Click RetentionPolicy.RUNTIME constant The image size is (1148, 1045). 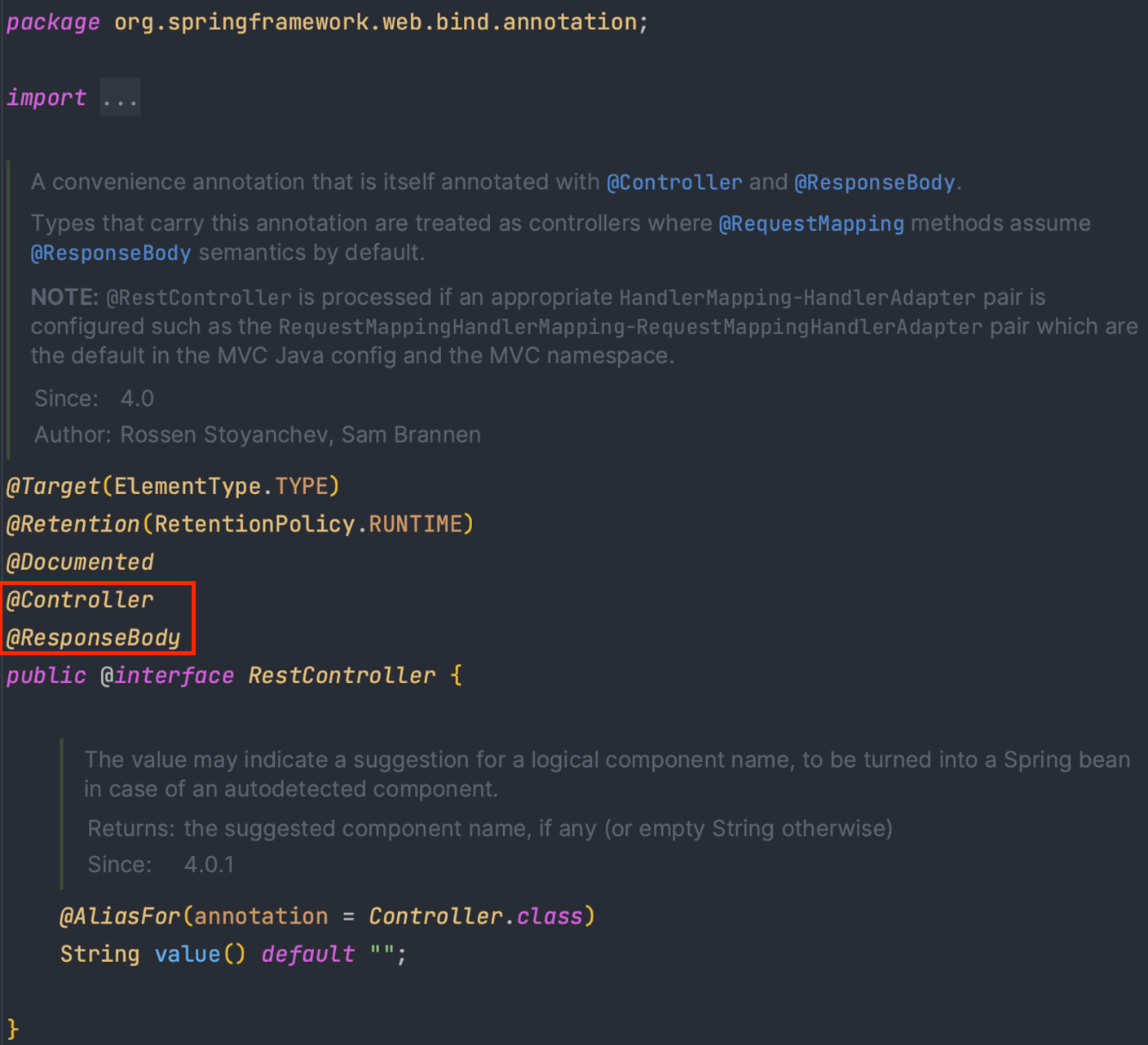pos(308,524)
